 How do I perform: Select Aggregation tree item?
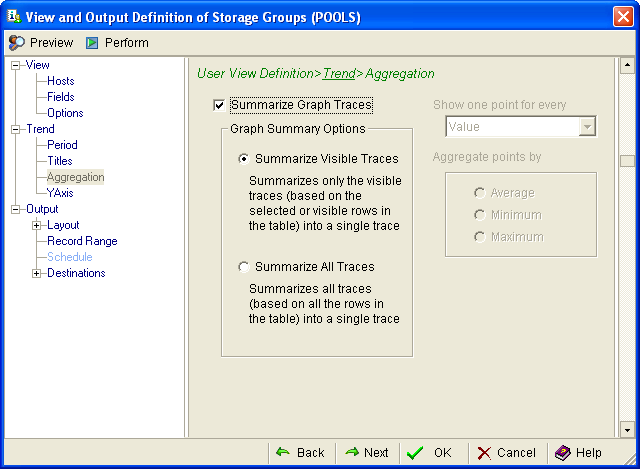pos(76,177)
